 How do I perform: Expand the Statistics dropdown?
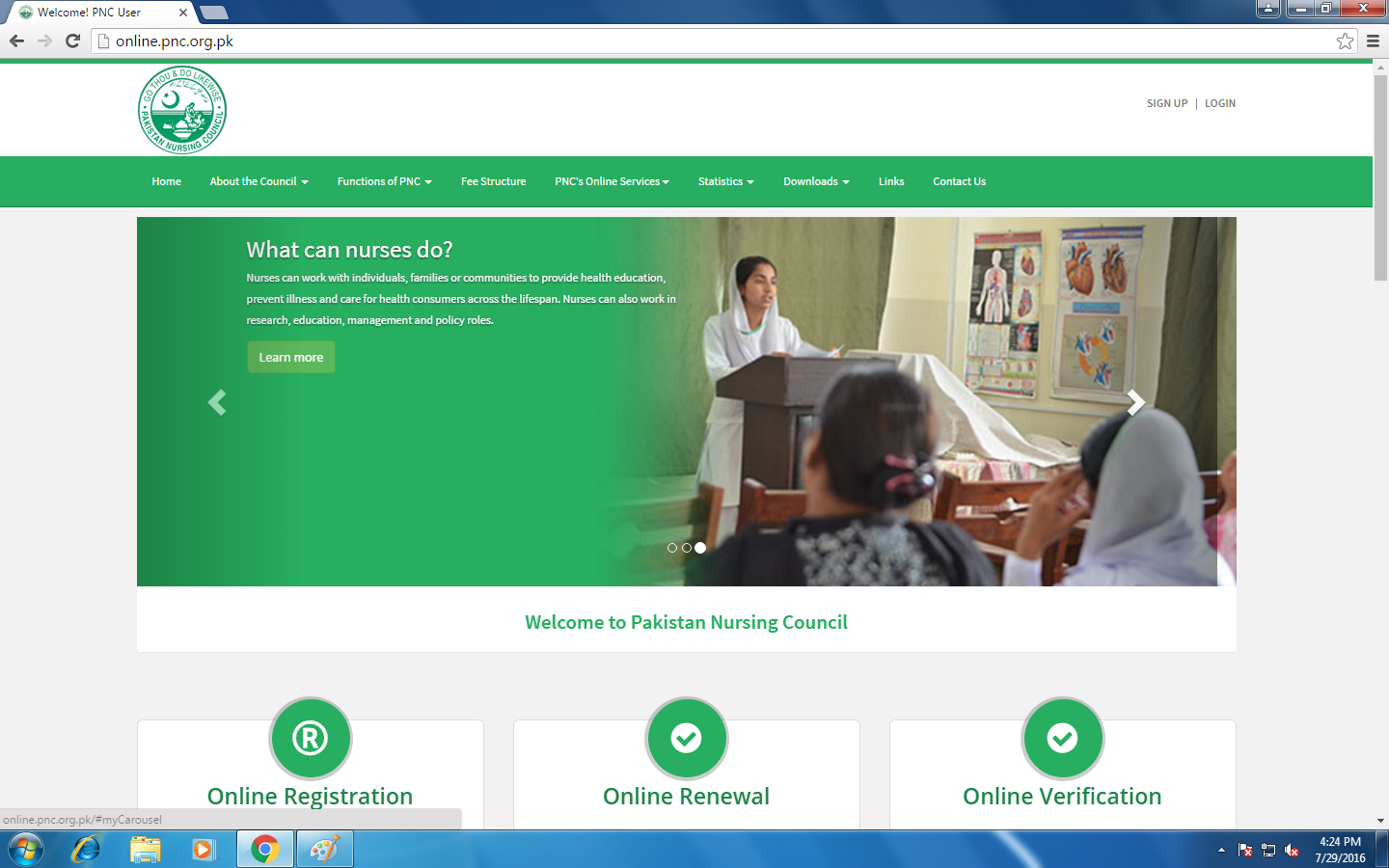coord(725,181)
